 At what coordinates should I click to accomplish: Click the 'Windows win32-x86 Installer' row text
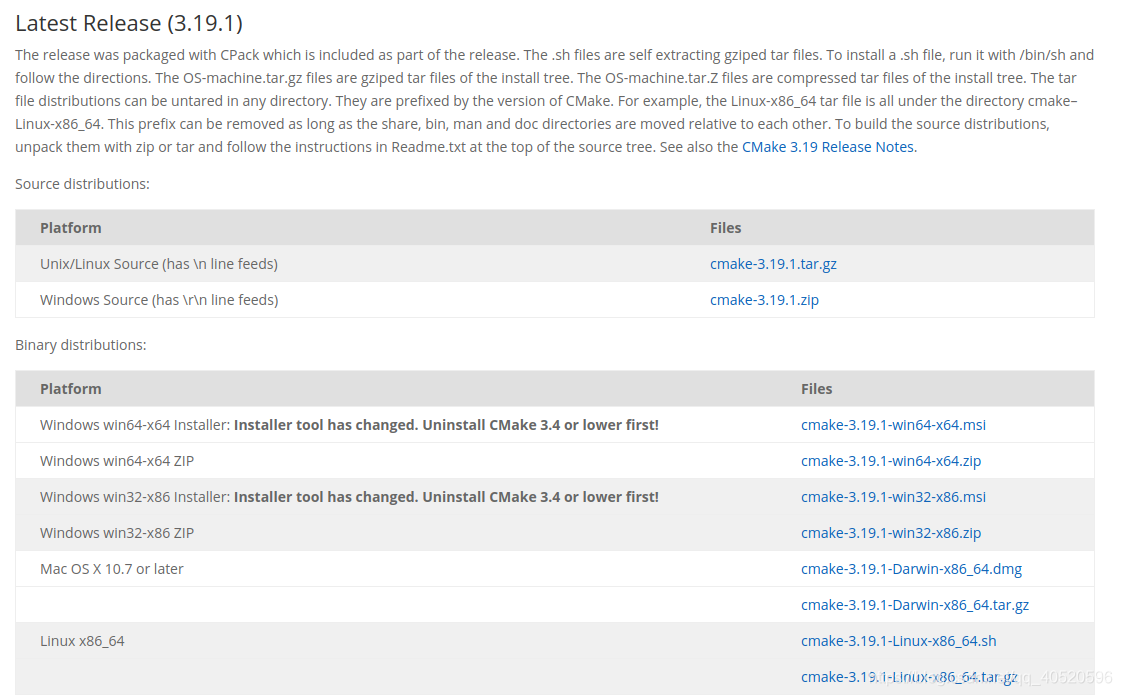(349, 497)
